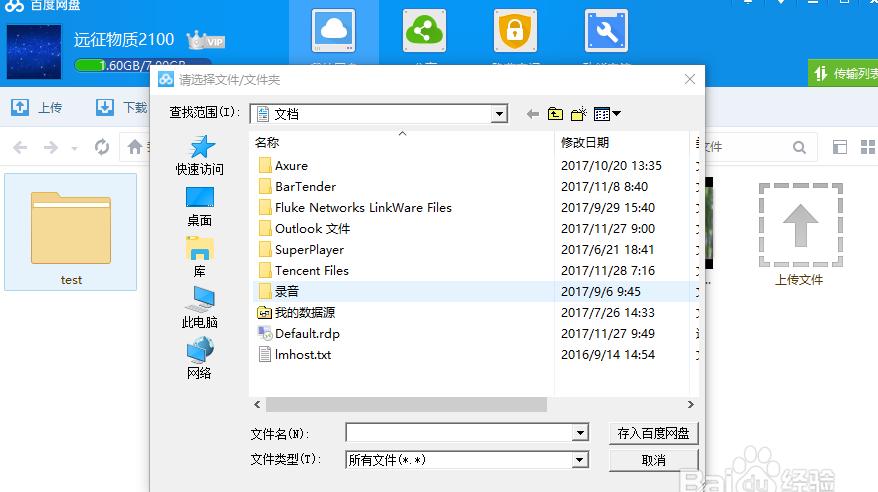
Task: Click the 下载 download toolbar button
Action: coord(122,107)
